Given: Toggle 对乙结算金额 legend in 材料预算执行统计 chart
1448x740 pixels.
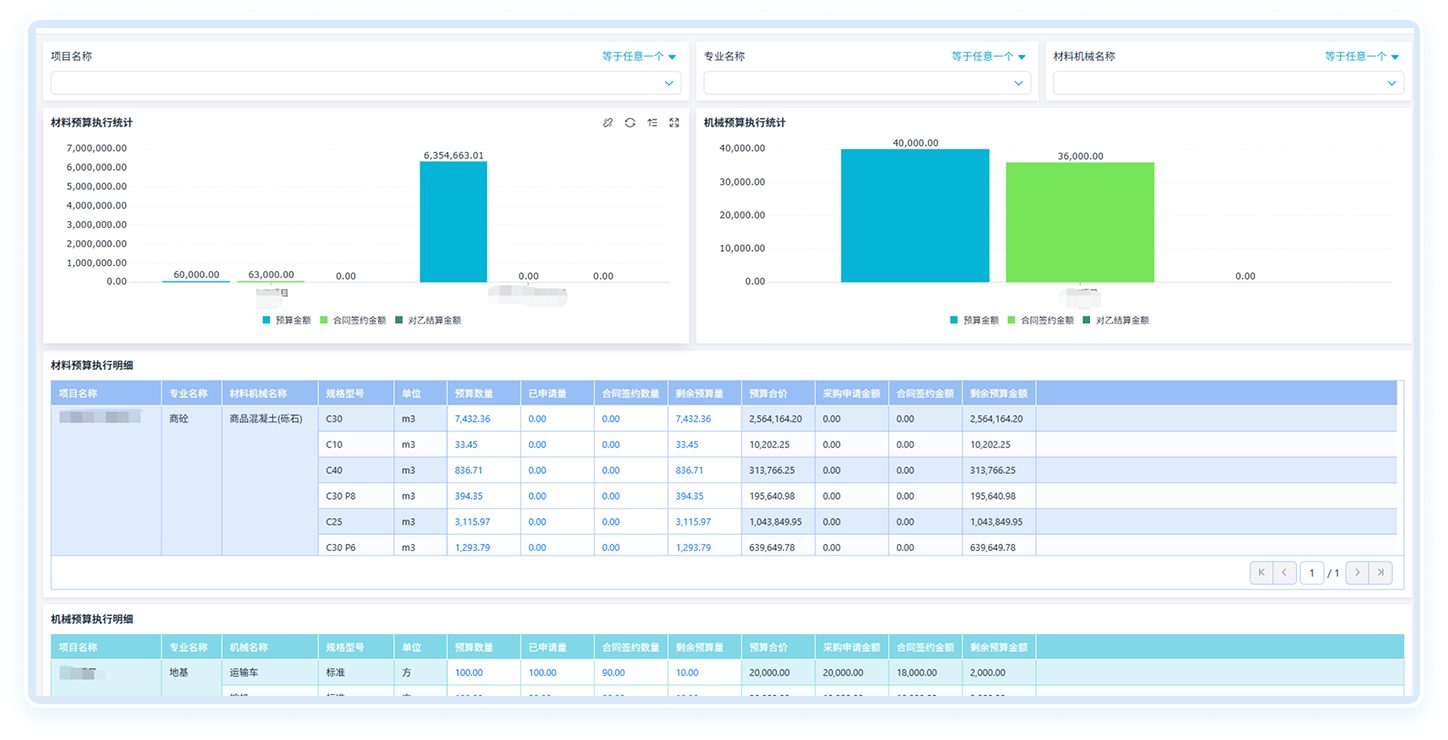Looking at the screenshot, I should 428,321.
